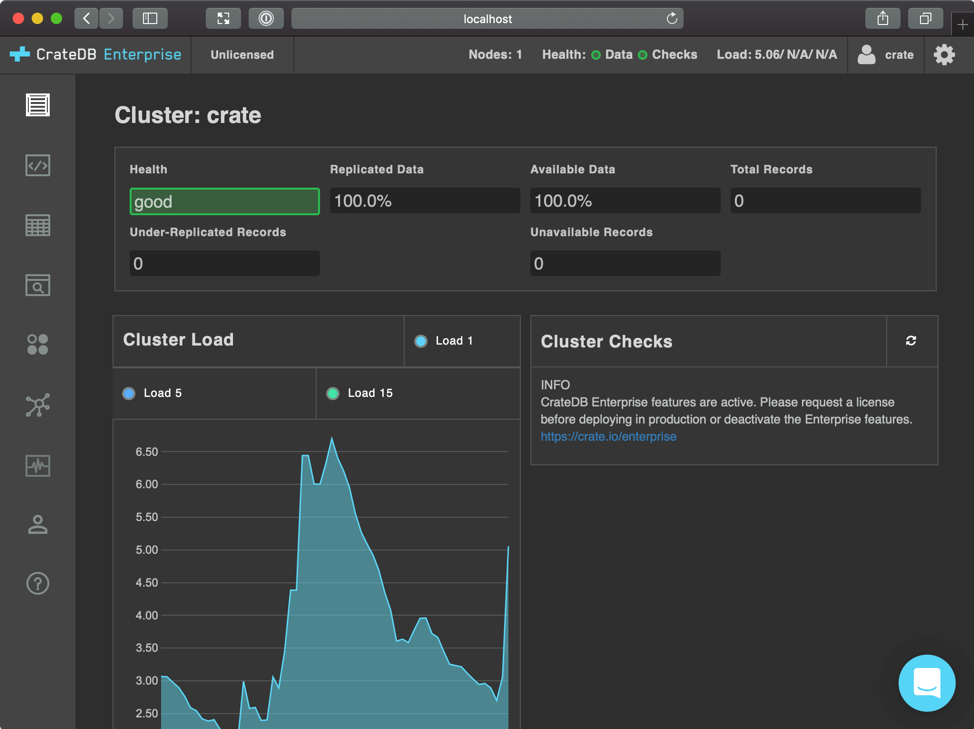974x729 pixels.
Task: Open the Help question mark icon
Action: click(x=37, y=584)
